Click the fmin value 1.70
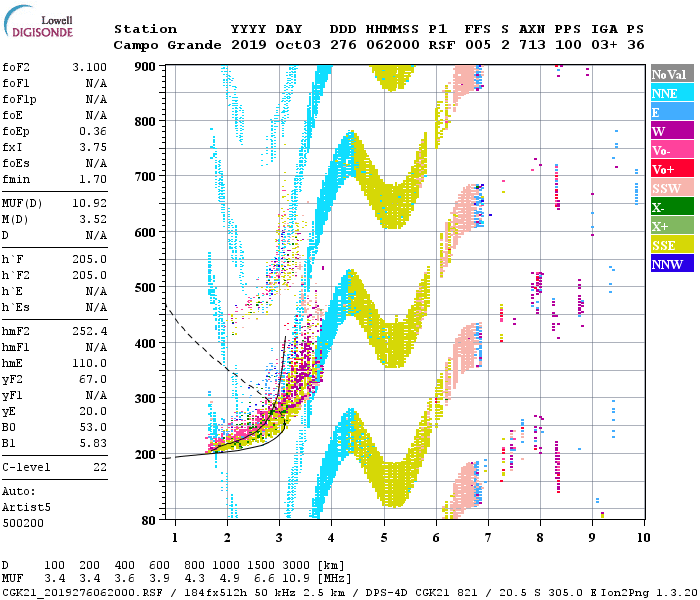The height and width of the screenshot is (600, 700). coord(93,179)
